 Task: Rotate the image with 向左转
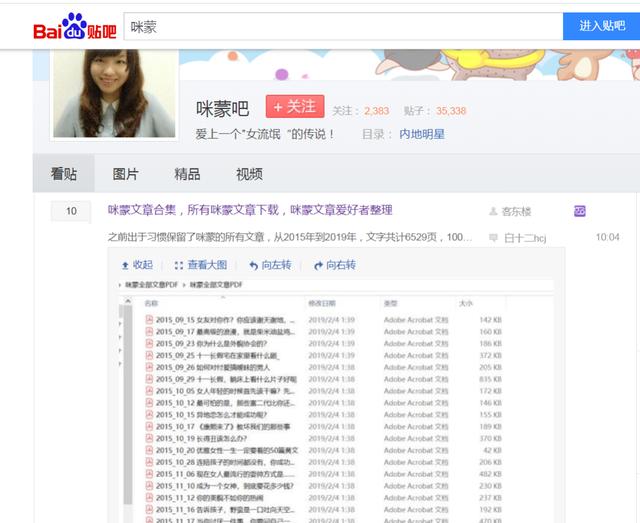point(270,265)
